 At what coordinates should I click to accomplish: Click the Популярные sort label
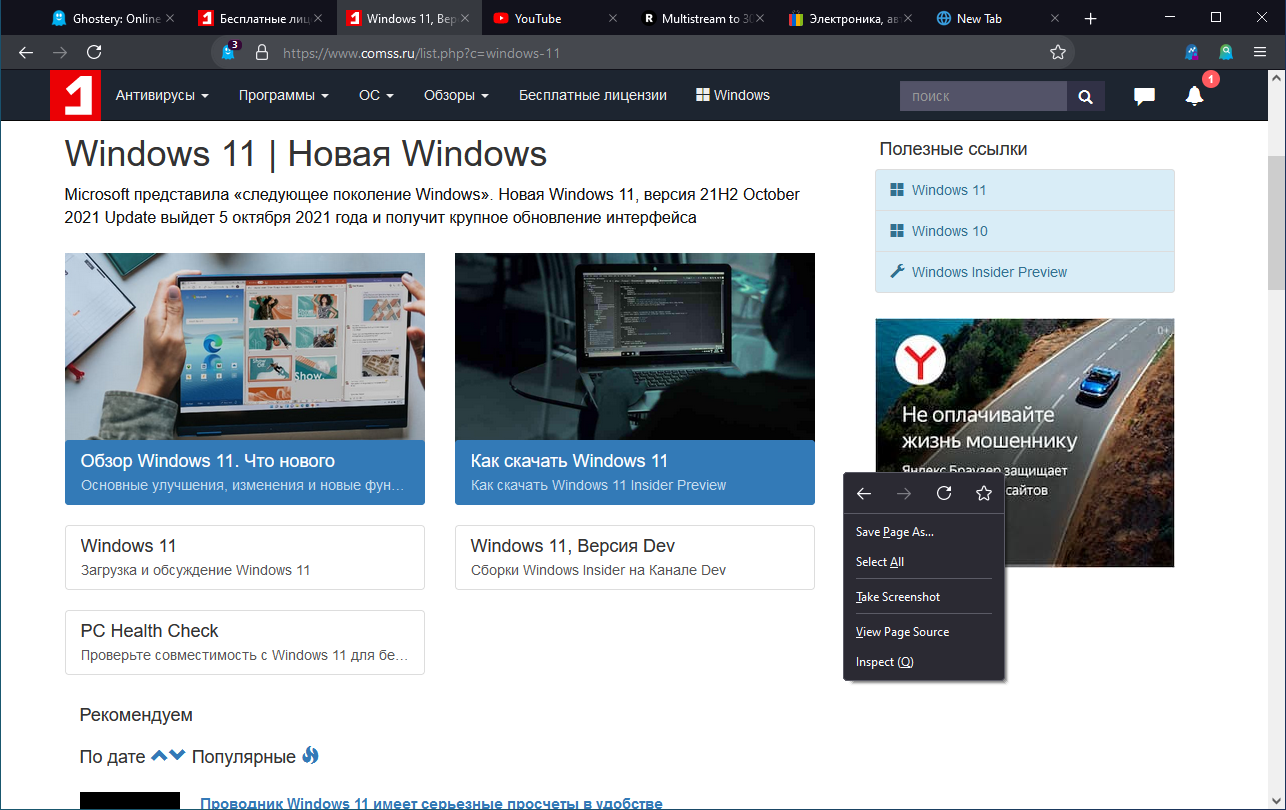[x=244, y=757]
